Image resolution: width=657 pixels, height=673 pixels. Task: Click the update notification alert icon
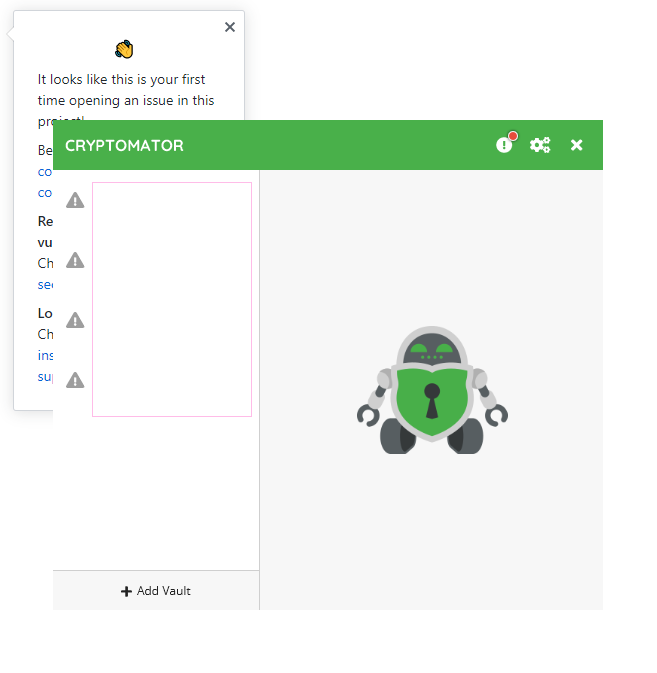point(506,143)
